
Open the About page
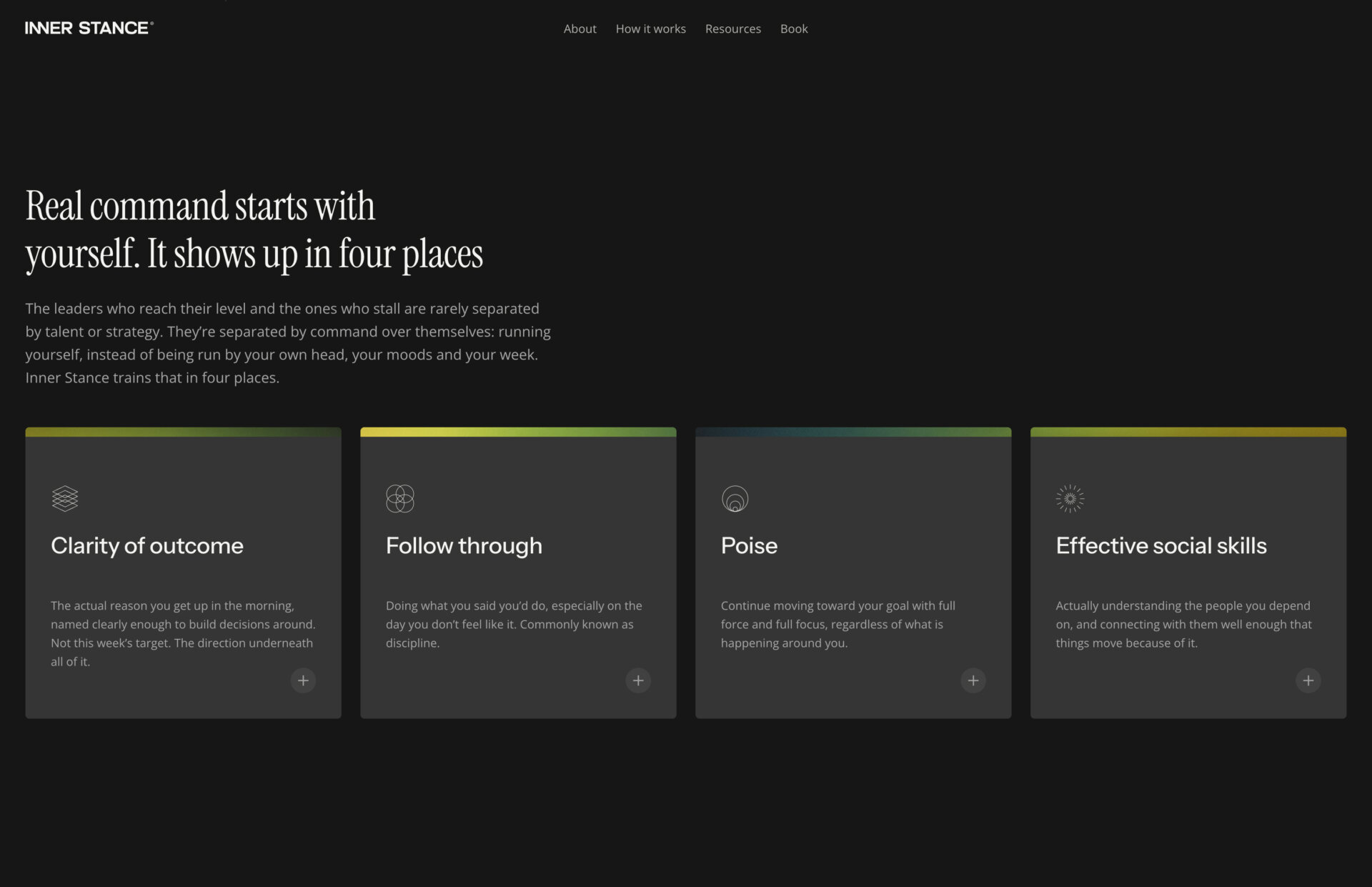pos(580,29)
